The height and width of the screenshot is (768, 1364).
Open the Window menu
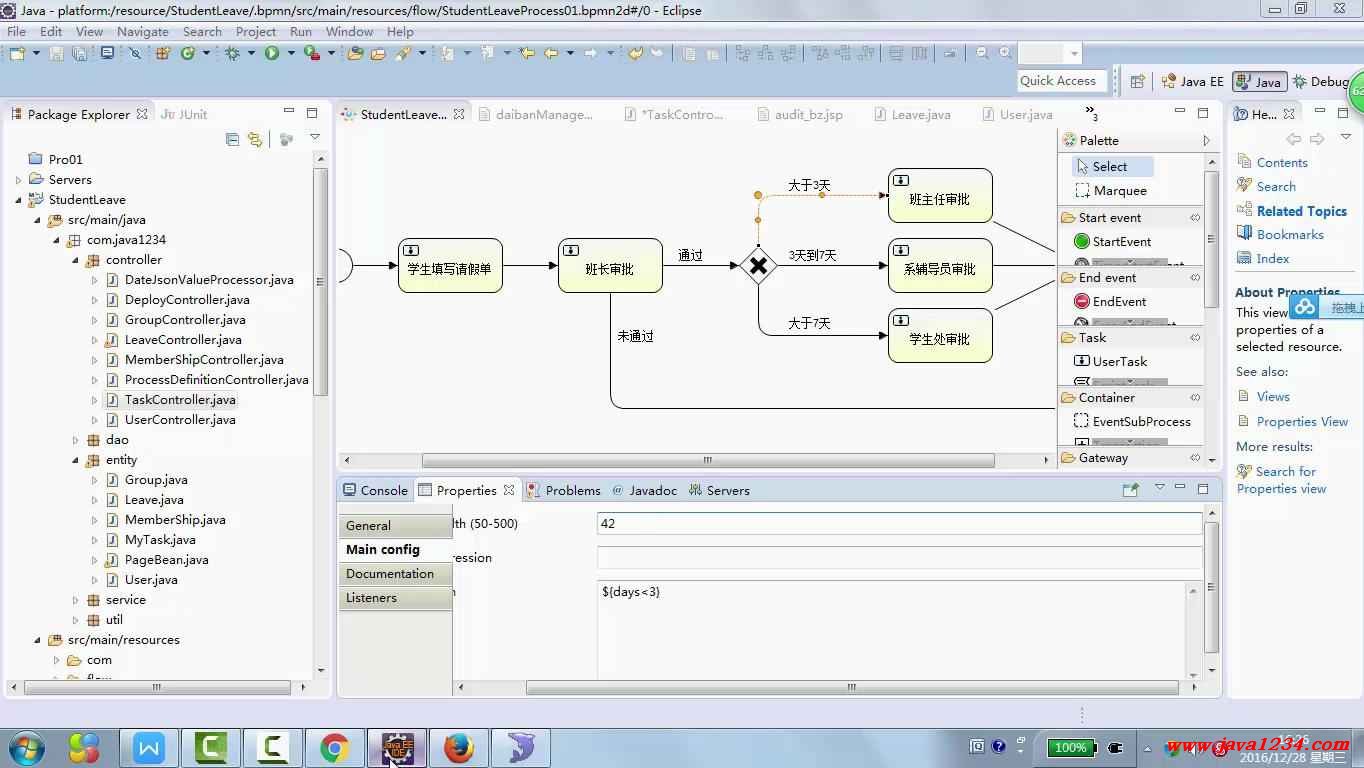pyautogui.click(x=349, y=31)
